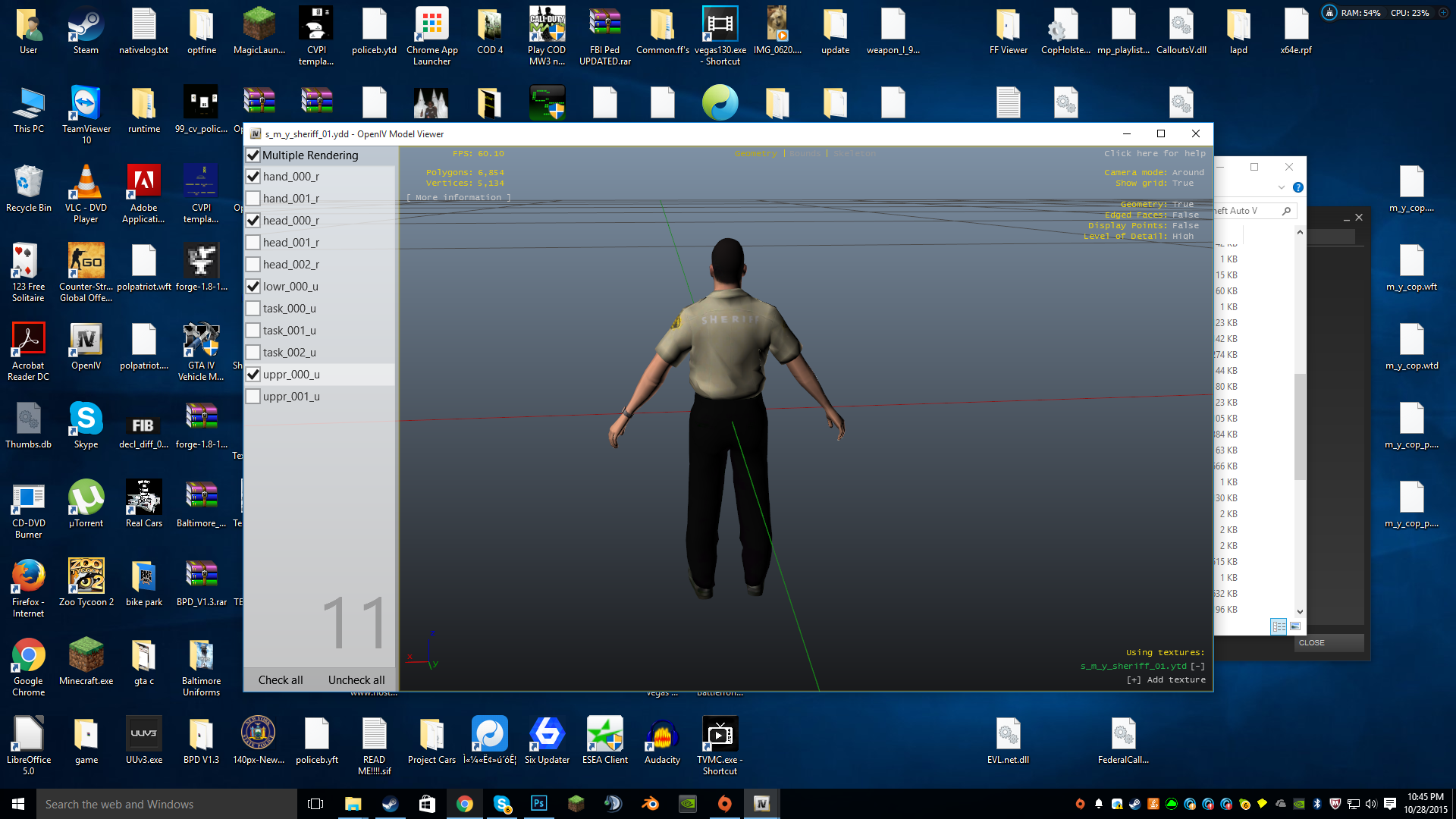Switch to details view icon in file list
1456x819 pixels.
coord(1279,626)
